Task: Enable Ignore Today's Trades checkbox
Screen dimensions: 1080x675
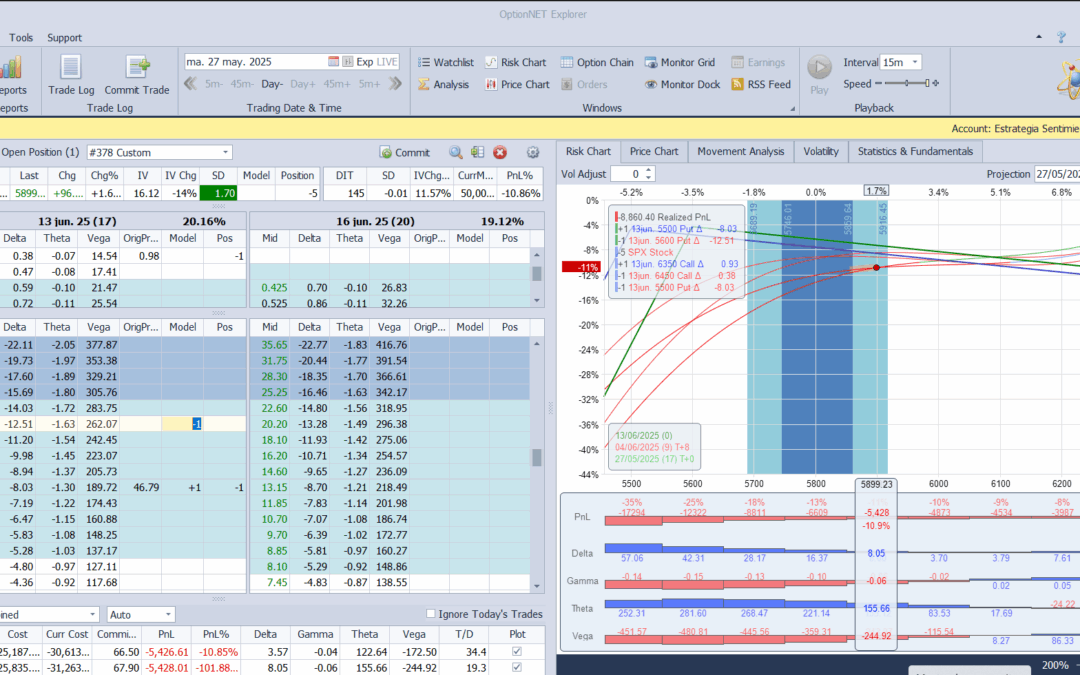Action: click(x=431, y=614)
